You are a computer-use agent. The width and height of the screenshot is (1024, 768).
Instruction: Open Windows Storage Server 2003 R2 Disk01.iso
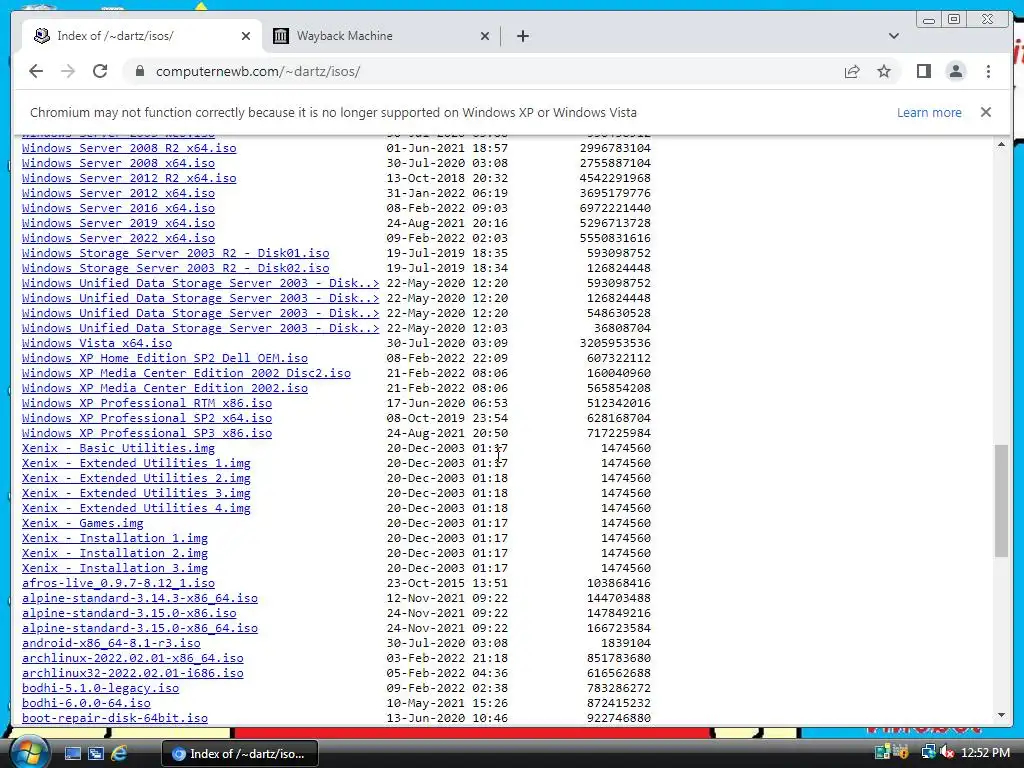click(176, 253)
